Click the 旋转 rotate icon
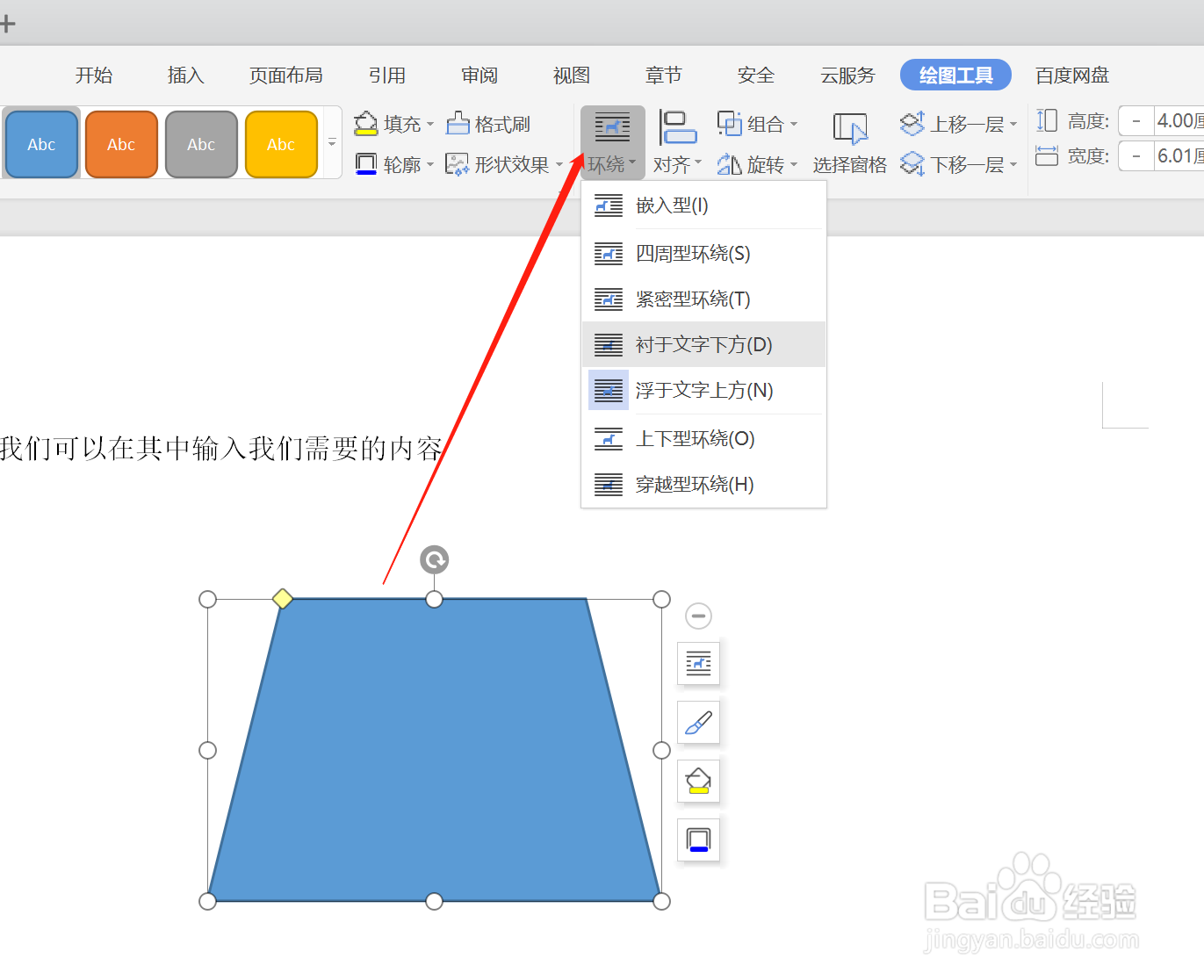1204x980 pixels. [730, 163]
